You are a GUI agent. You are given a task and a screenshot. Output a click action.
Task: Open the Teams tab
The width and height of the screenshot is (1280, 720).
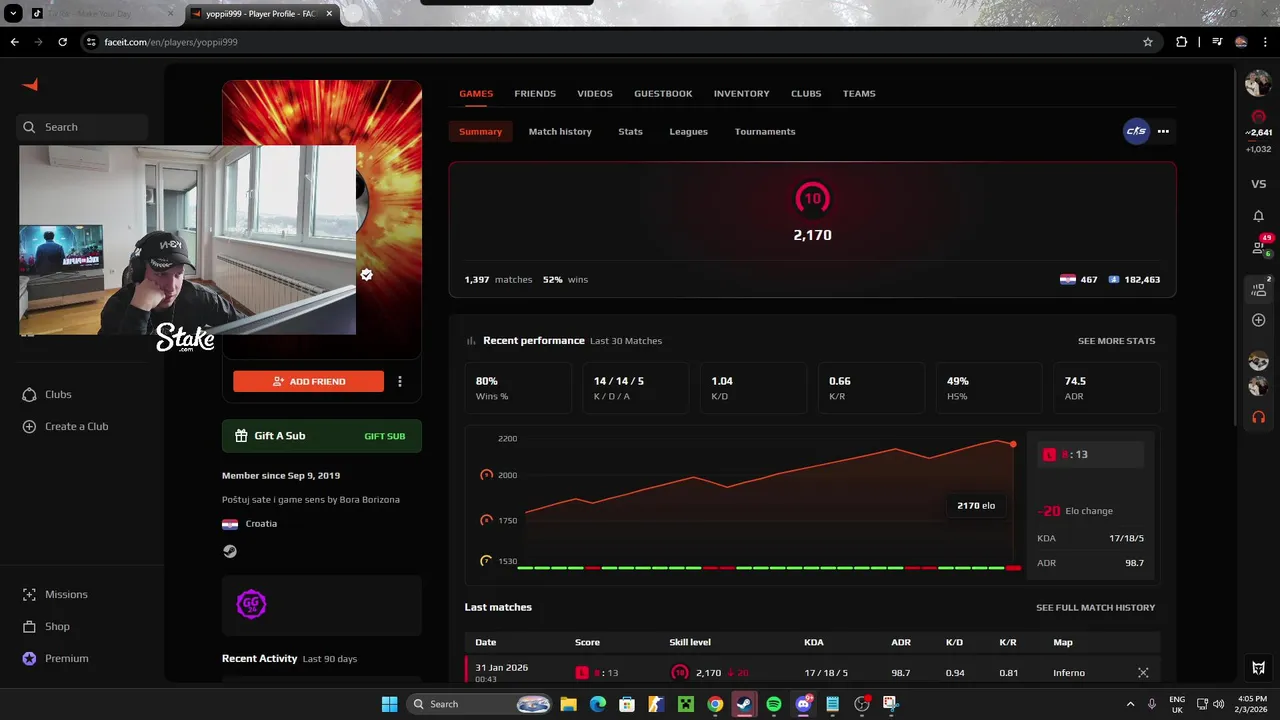coord(859,93)
